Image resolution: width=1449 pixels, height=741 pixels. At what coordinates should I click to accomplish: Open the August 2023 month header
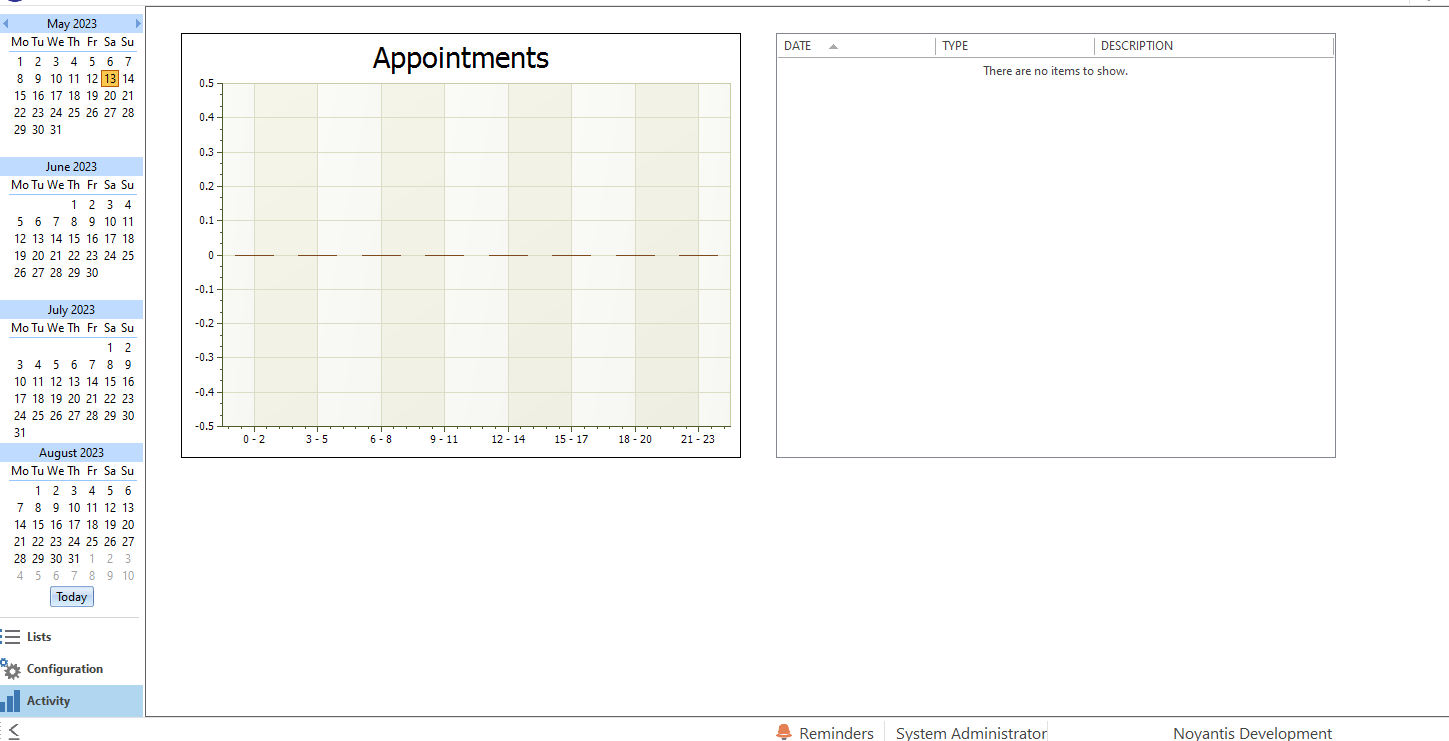[72, 453]
